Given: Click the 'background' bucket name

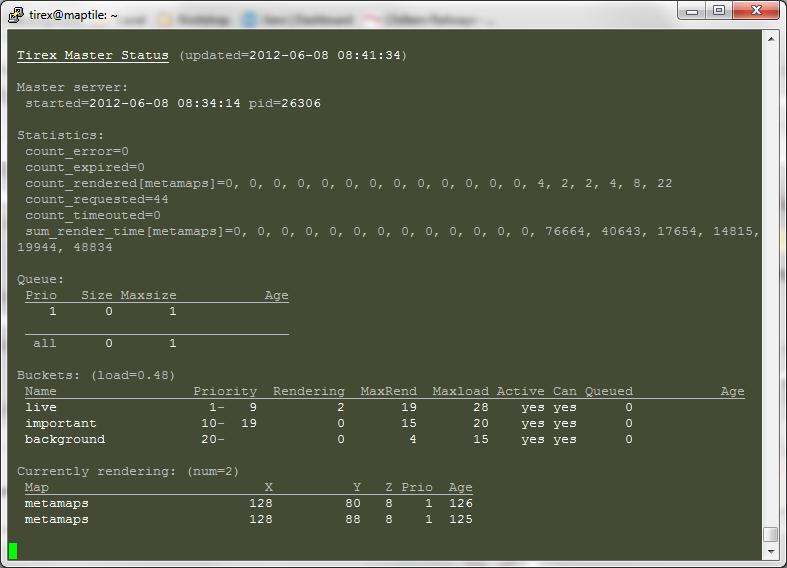Looking at the screenshot, I should [x=65, y=440].
